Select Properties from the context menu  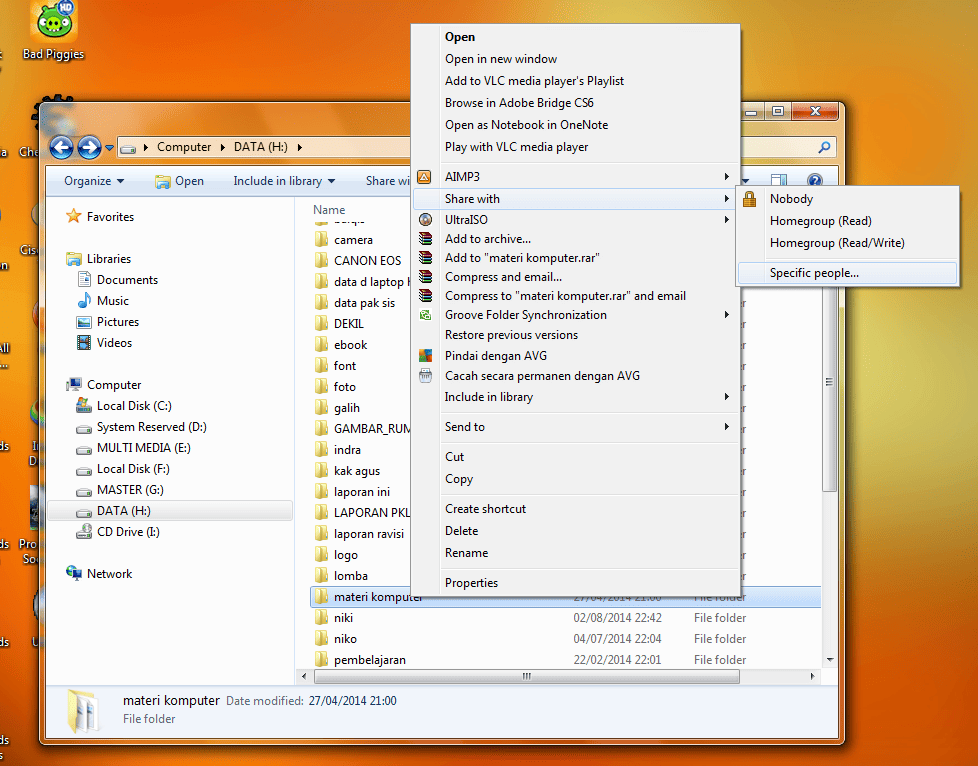point(471,583)
